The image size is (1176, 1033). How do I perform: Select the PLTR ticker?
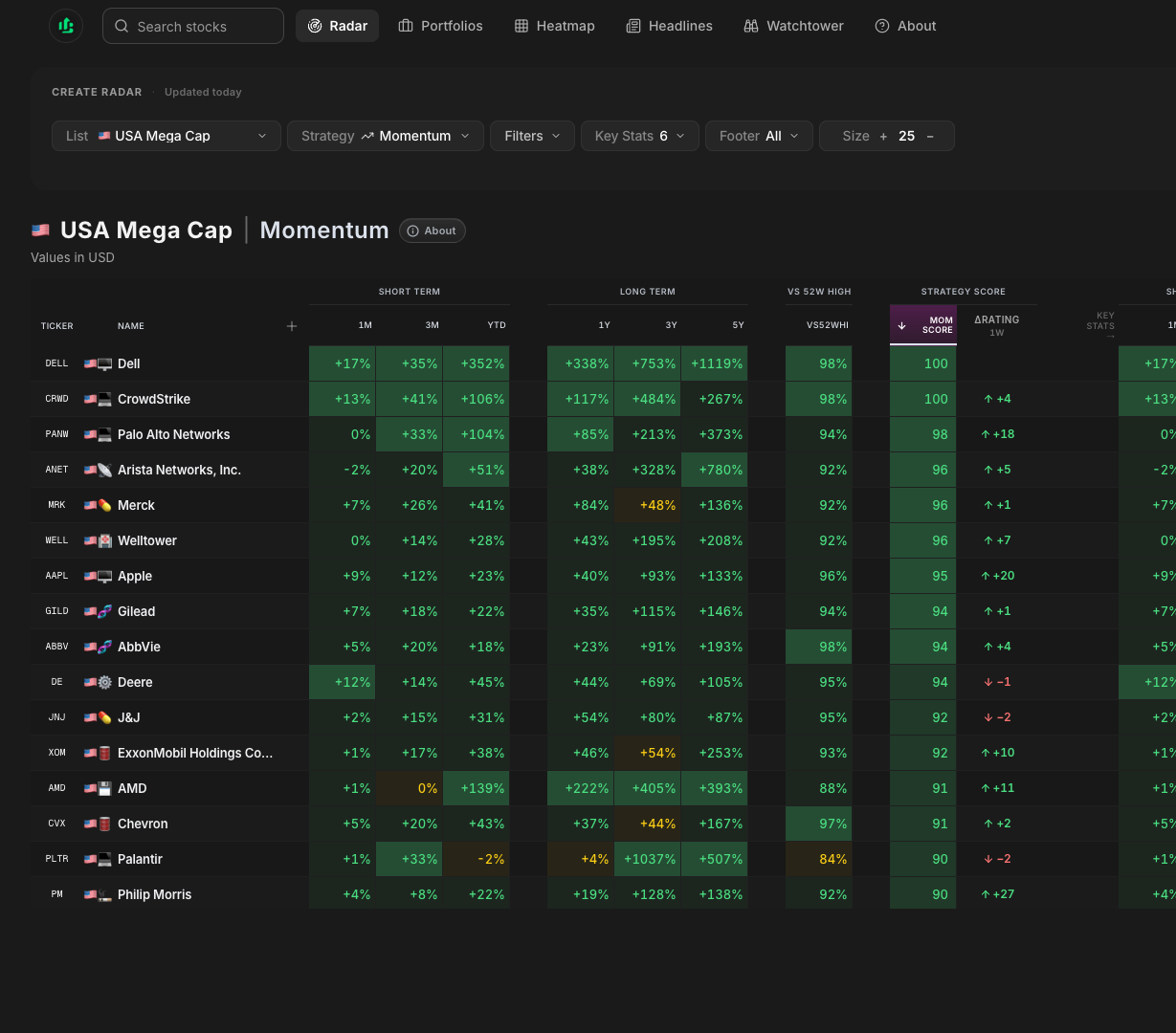pyautogui.click(x=56, y=859)
